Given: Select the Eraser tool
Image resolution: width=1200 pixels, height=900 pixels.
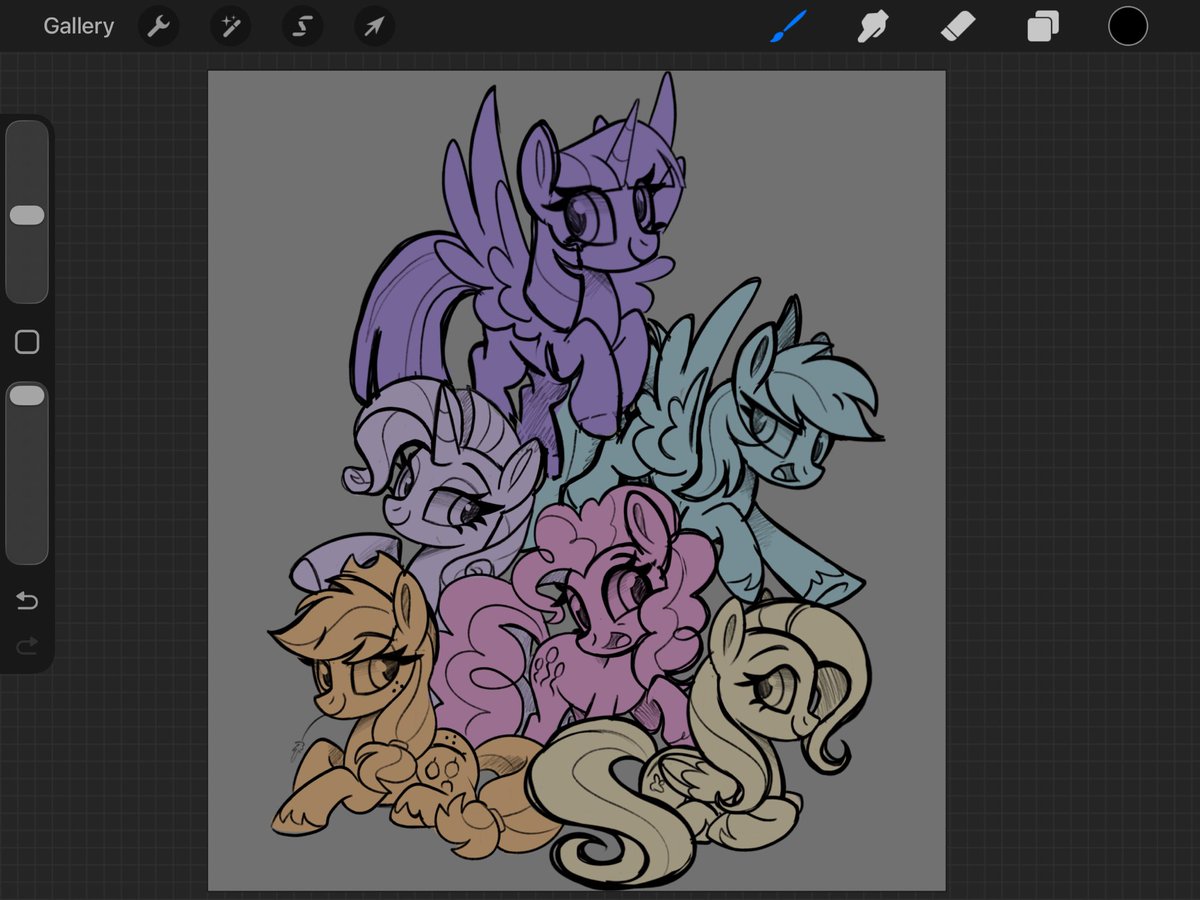Looking at the screenshot, I should click(x=958, y=26).
